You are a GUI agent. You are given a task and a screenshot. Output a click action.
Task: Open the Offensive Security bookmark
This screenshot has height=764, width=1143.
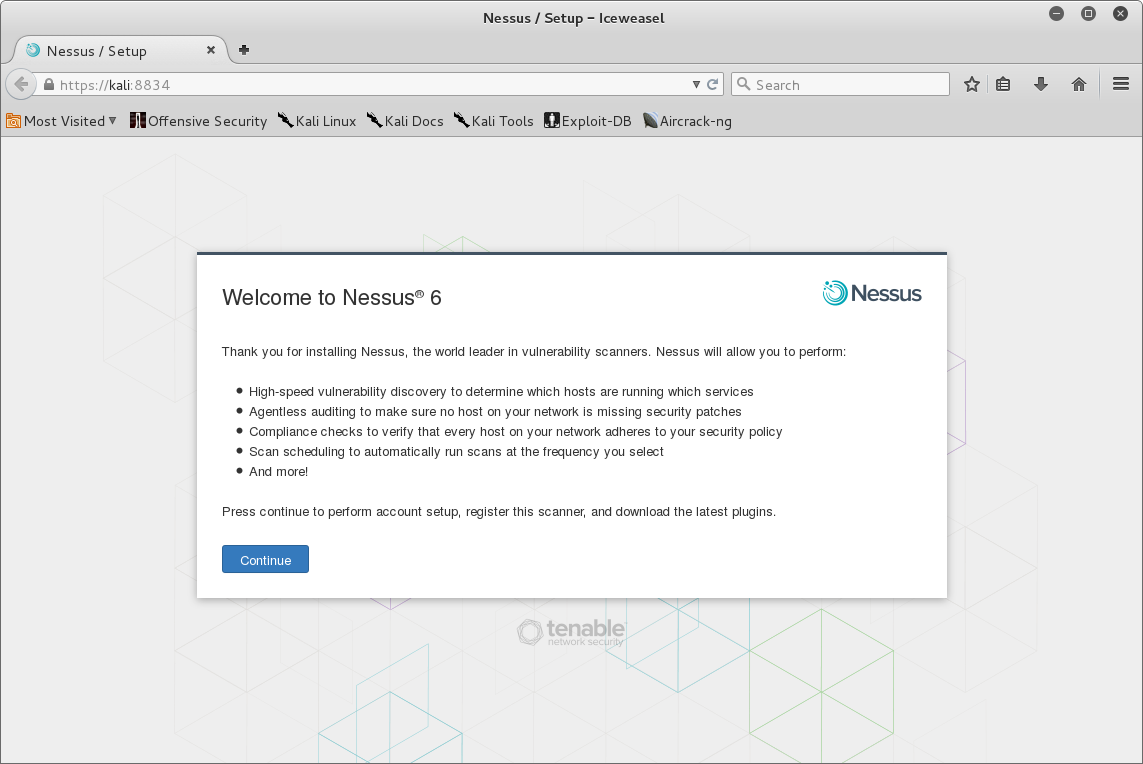[x=198, y=121]
